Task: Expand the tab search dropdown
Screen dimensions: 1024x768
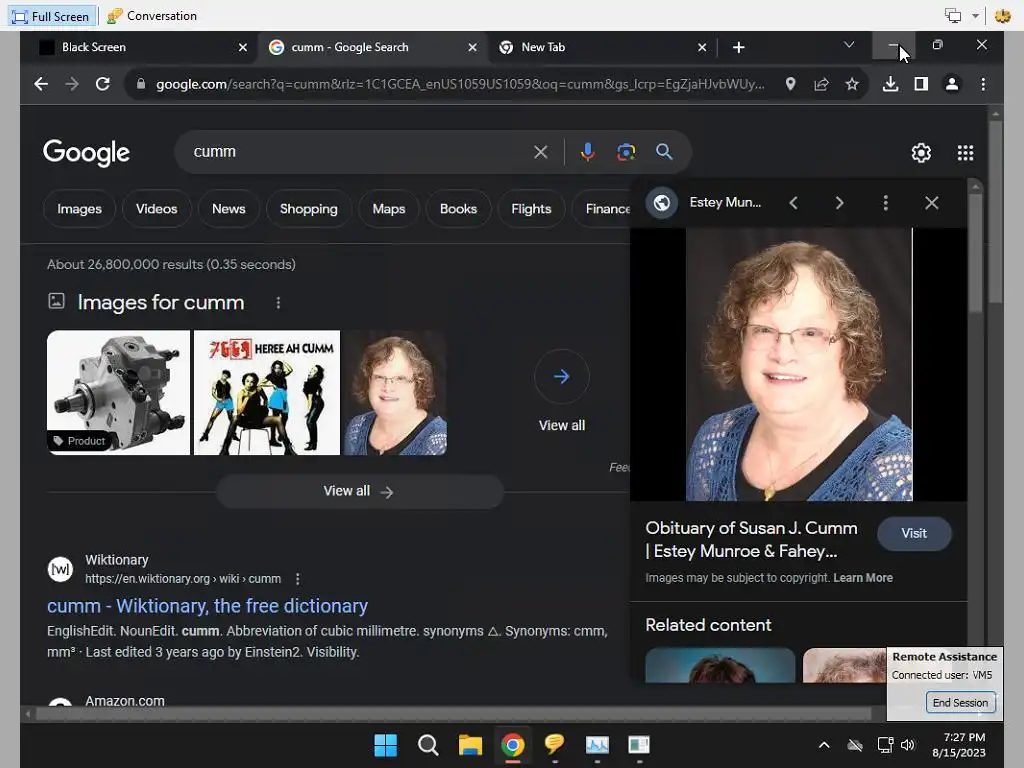Action: click(849, 45)
